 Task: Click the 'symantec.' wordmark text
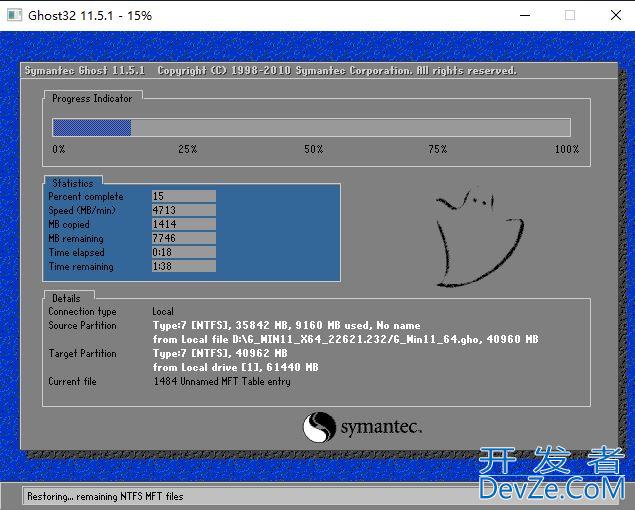(381, 427)
